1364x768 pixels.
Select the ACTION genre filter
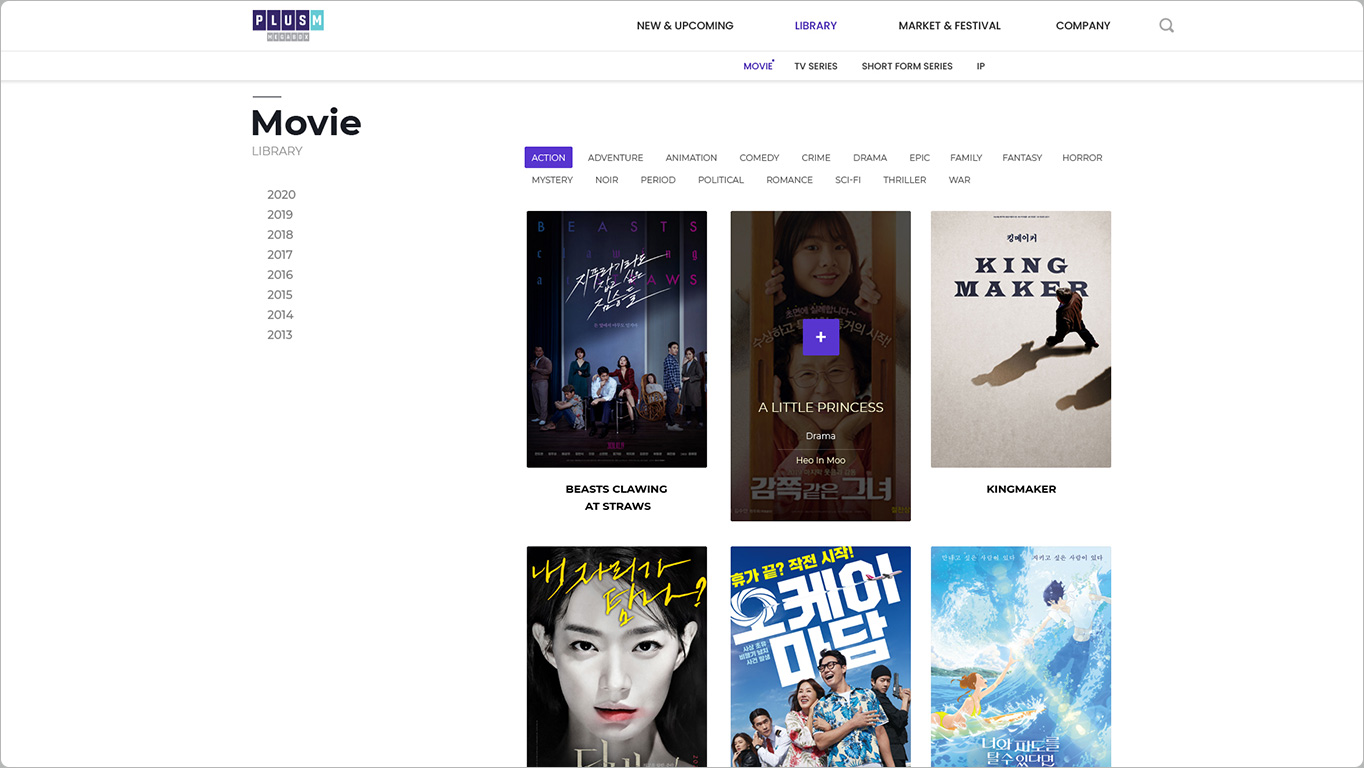548,158
